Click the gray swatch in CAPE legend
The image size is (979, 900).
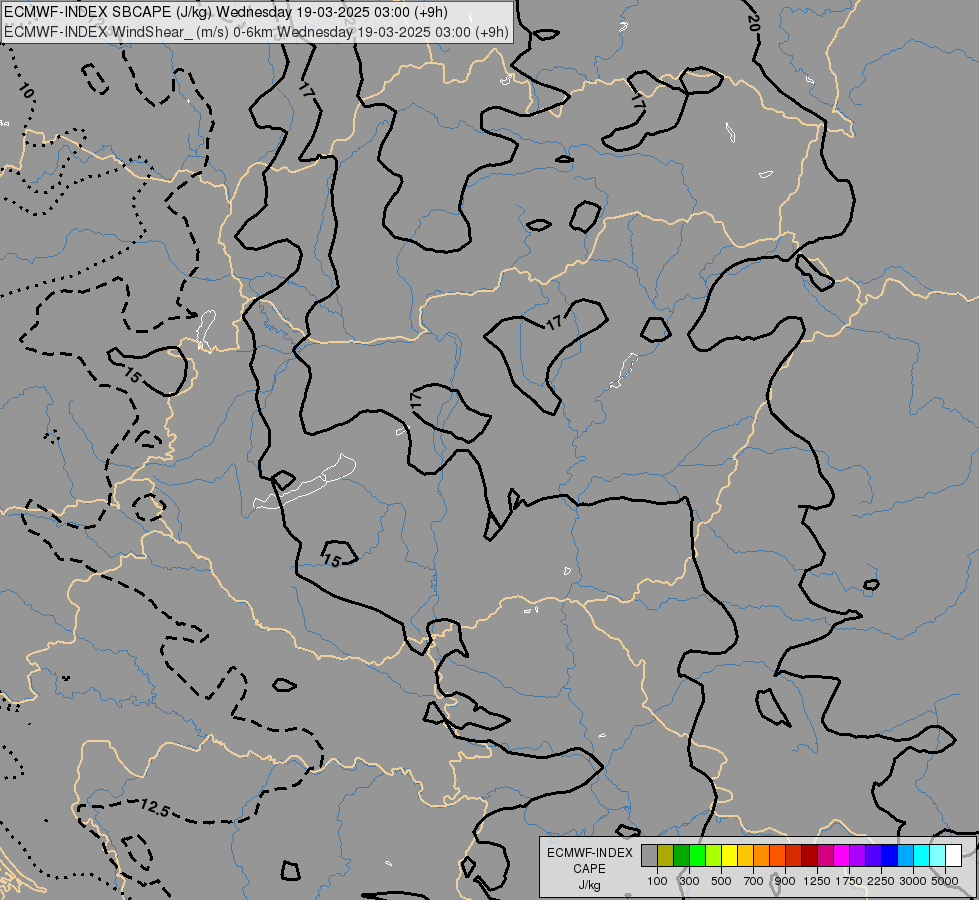click(649, 855)
